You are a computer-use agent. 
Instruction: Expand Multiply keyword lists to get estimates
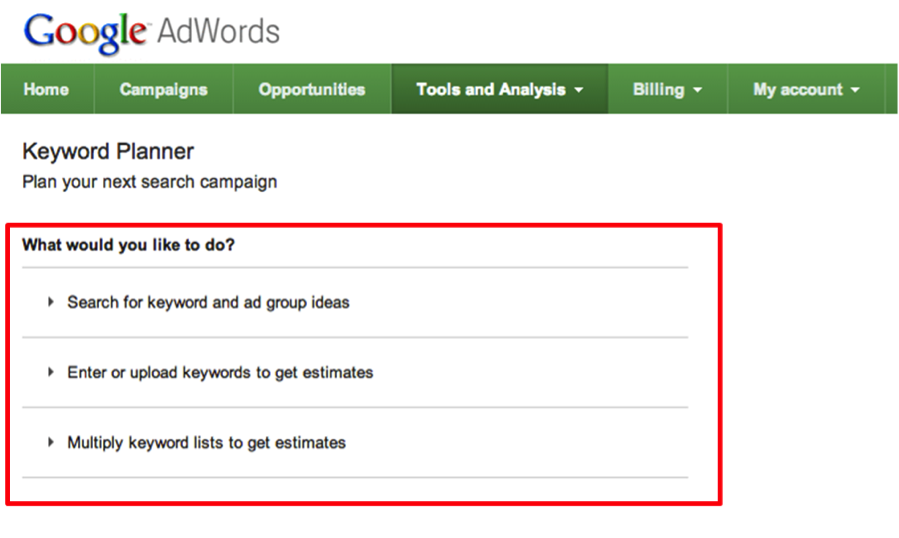pos(206,442)
